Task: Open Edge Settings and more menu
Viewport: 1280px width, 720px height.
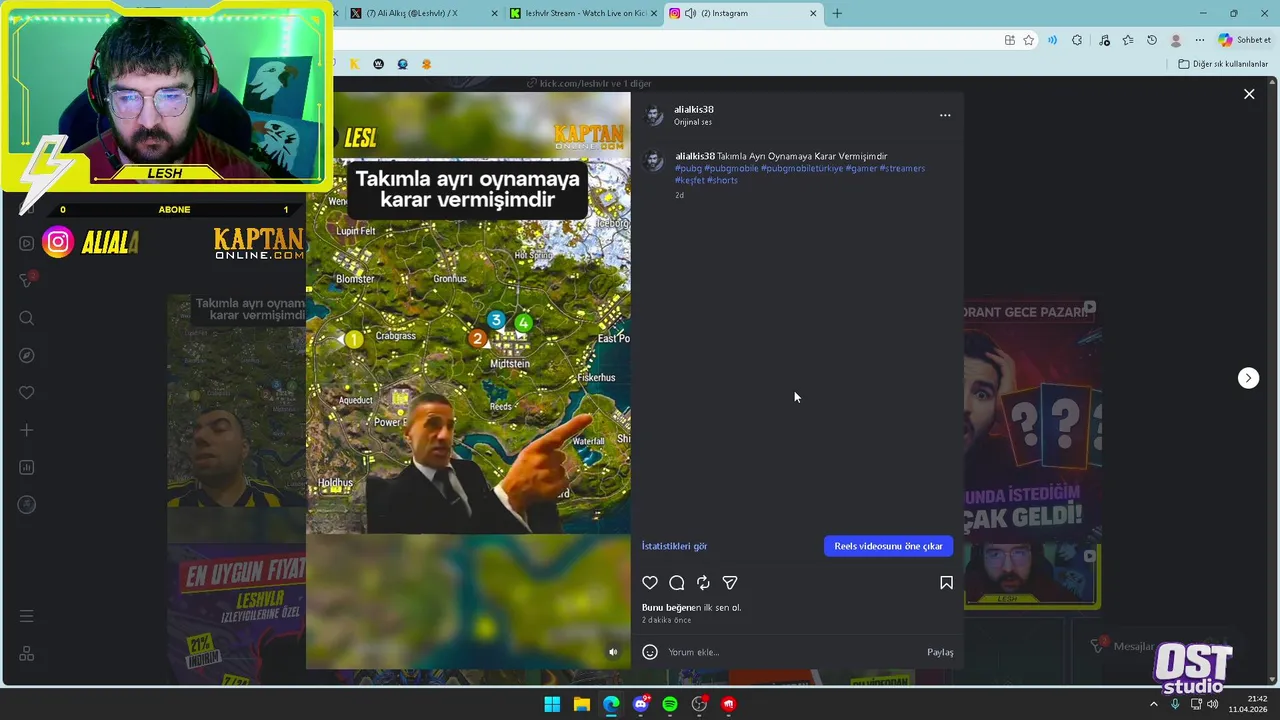Action: click(1200, 40)
